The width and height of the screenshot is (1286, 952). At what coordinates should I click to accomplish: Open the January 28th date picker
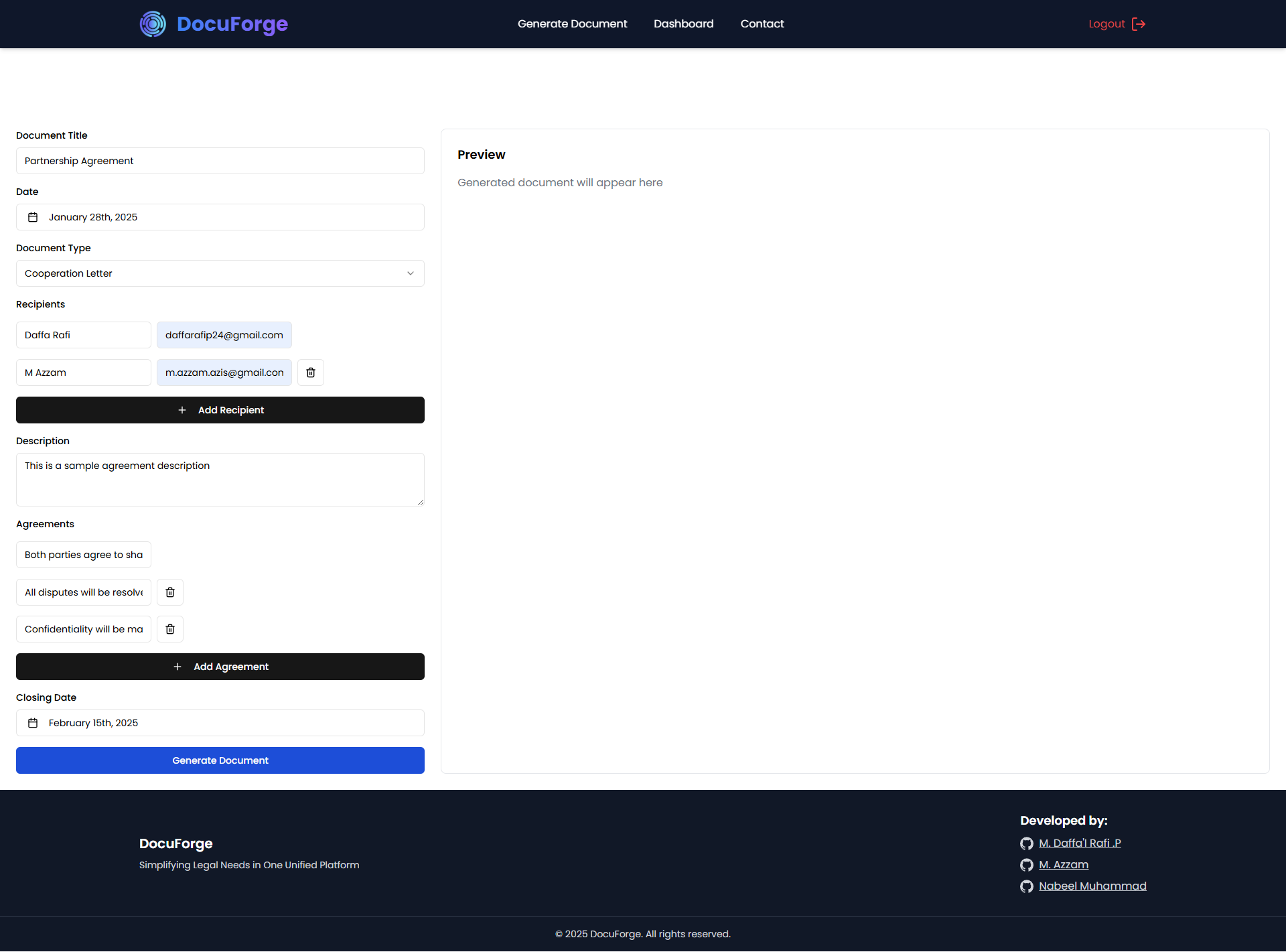220,217
